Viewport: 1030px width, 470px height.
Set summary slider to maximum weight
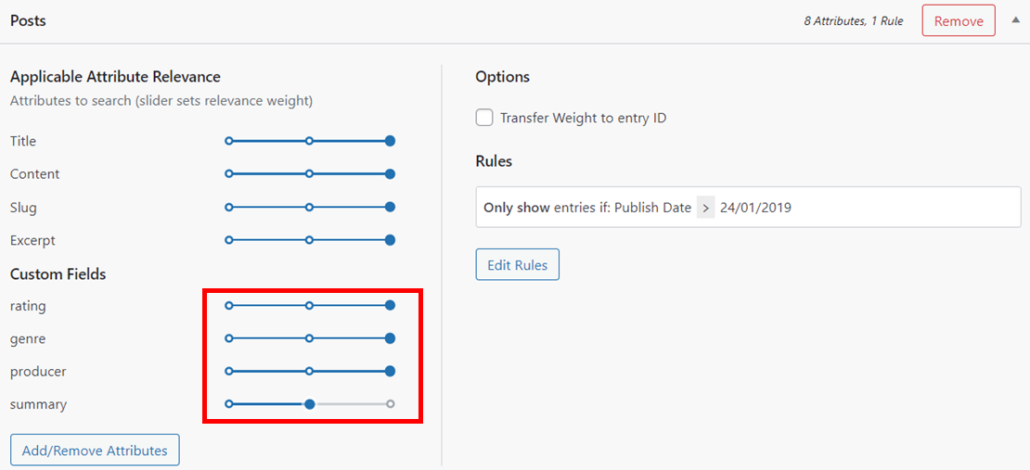[x=390, y=404]
